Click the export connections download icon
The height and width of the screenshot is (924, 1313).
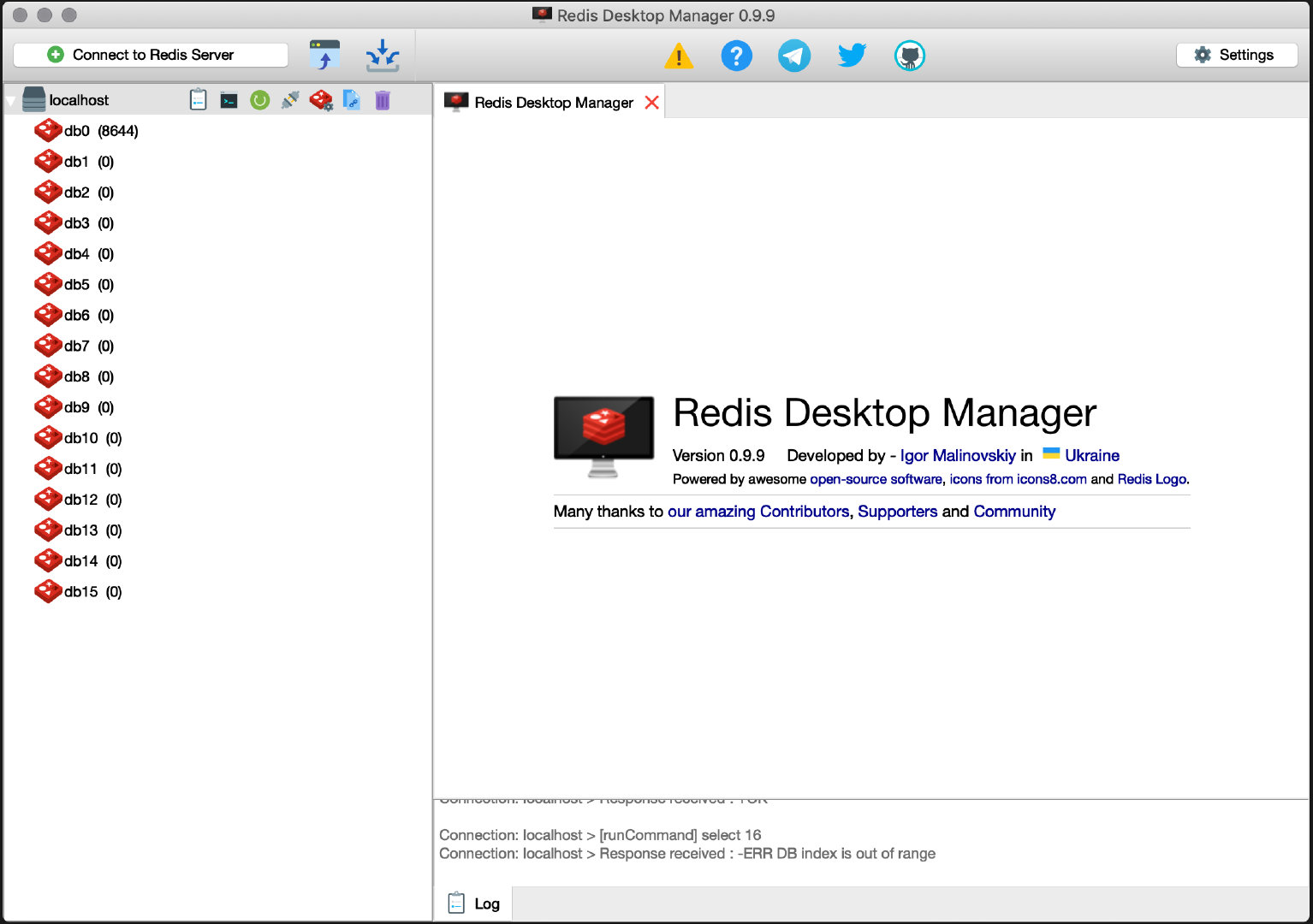383,55
